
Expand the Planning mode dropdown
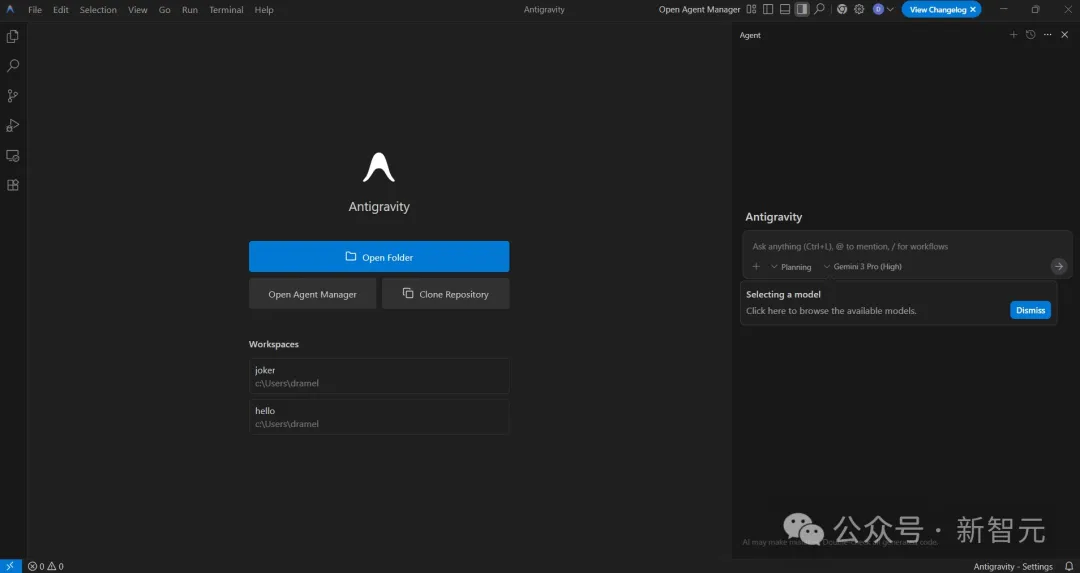pos(791,267)
